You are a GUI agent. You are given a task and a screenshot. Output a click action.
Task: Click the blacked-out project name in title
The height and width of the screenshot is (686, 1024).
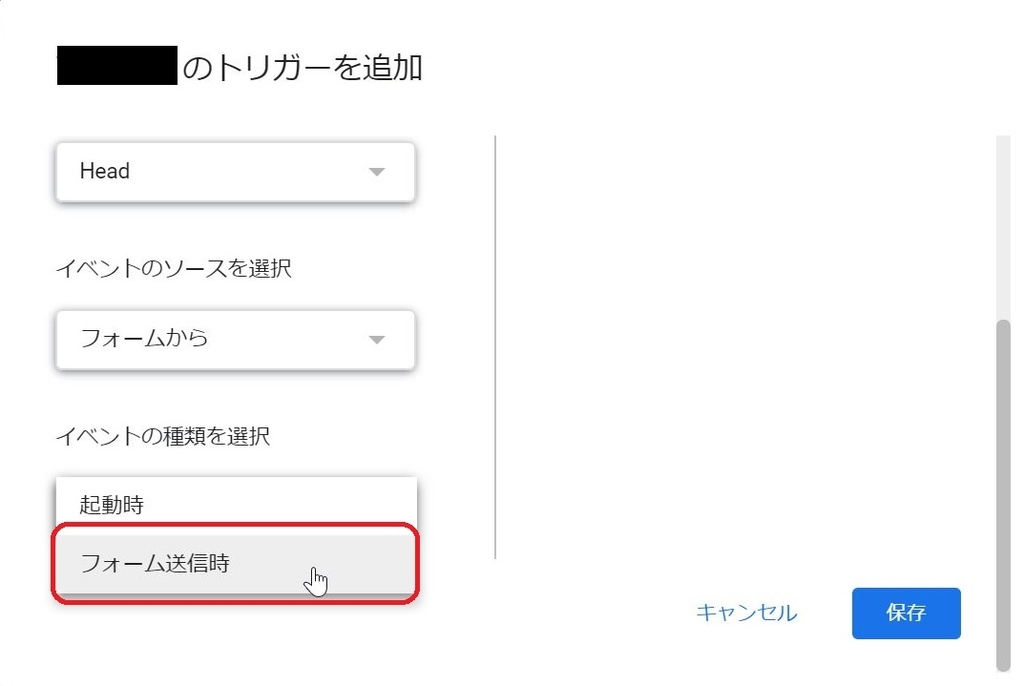click(117, 65)
